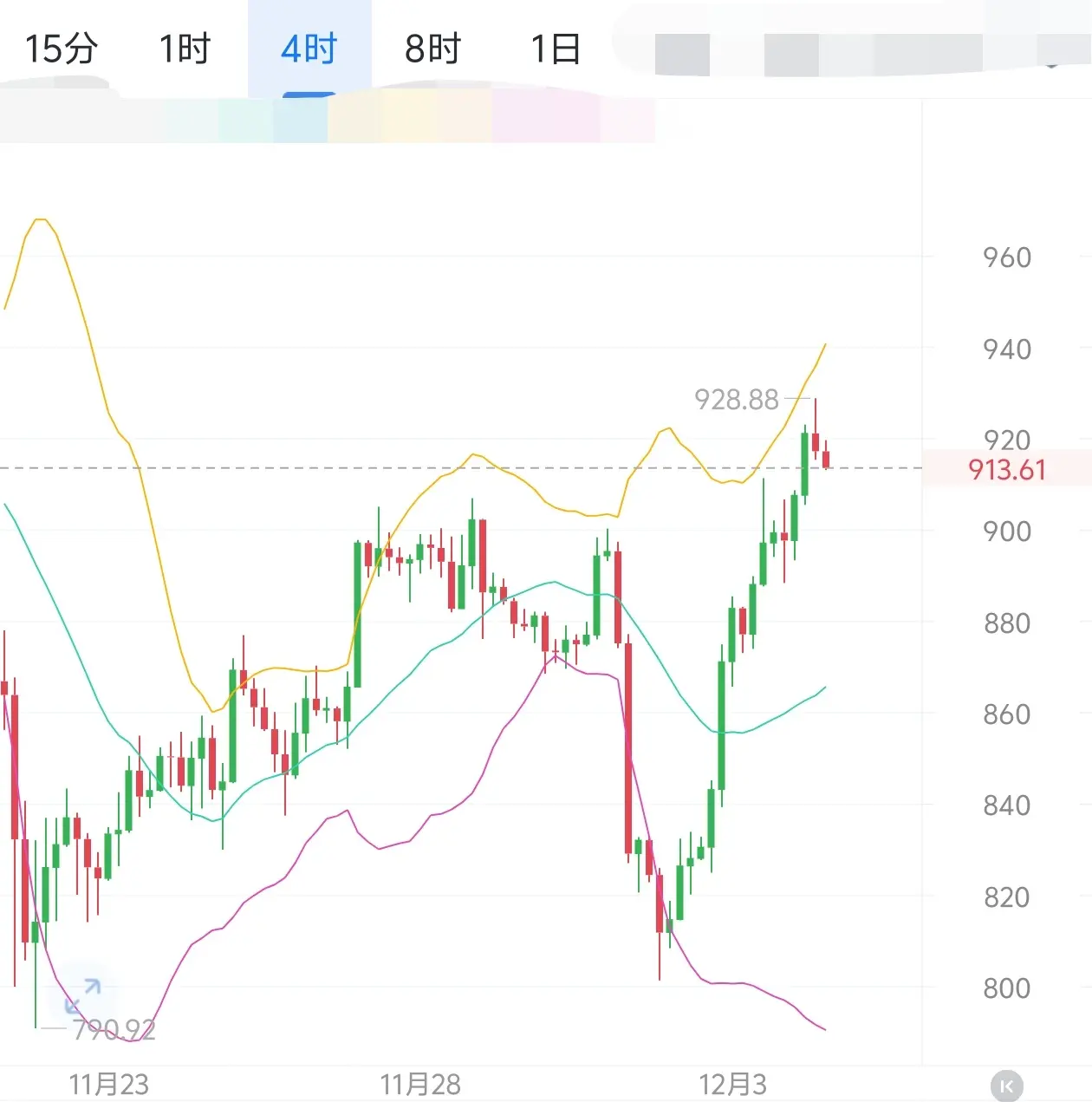Click the expand chart fullscreen arrow icon
This screenshot has width=1092, height=1102.
82,995
